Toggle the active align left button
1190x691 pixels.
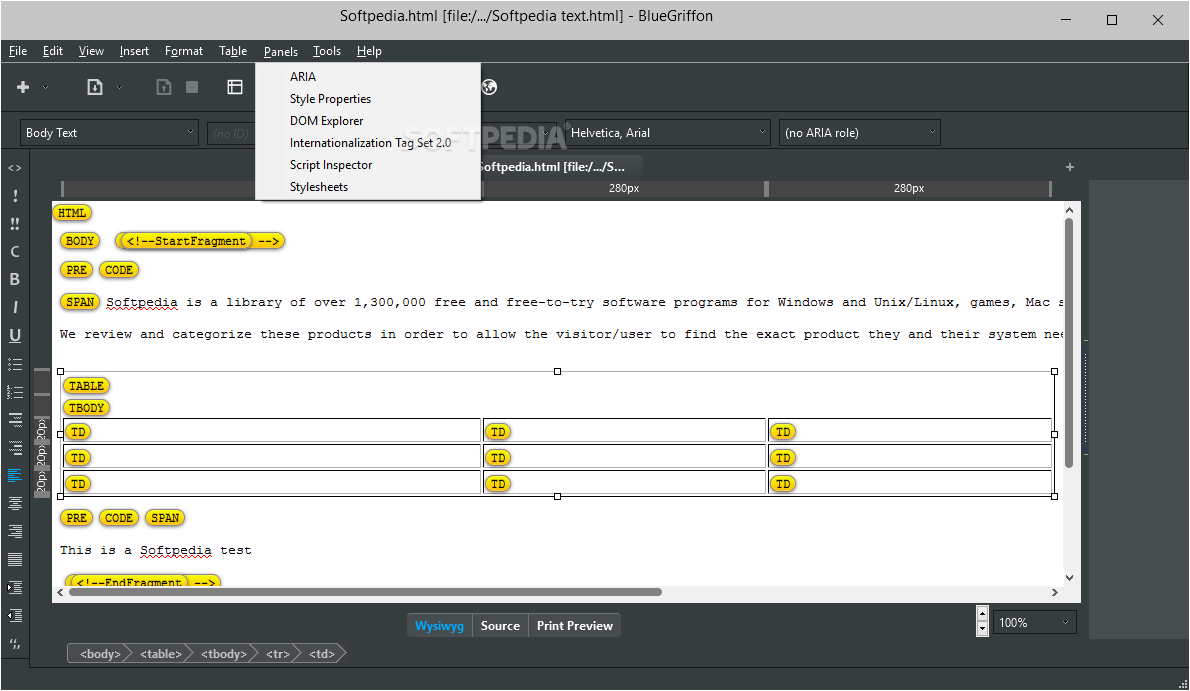[14, 475]
